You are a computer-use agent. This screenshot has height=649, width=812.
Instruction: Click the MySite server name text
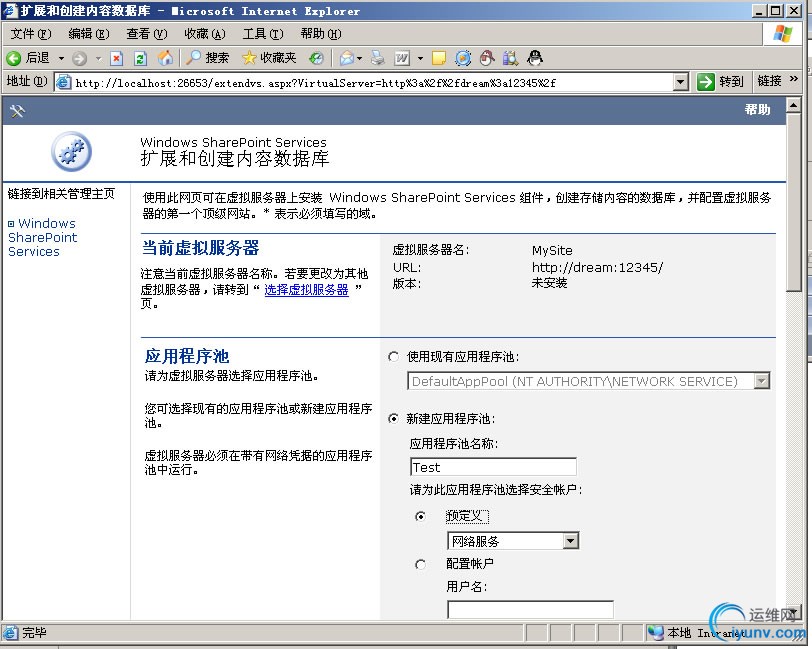[552, 251]
